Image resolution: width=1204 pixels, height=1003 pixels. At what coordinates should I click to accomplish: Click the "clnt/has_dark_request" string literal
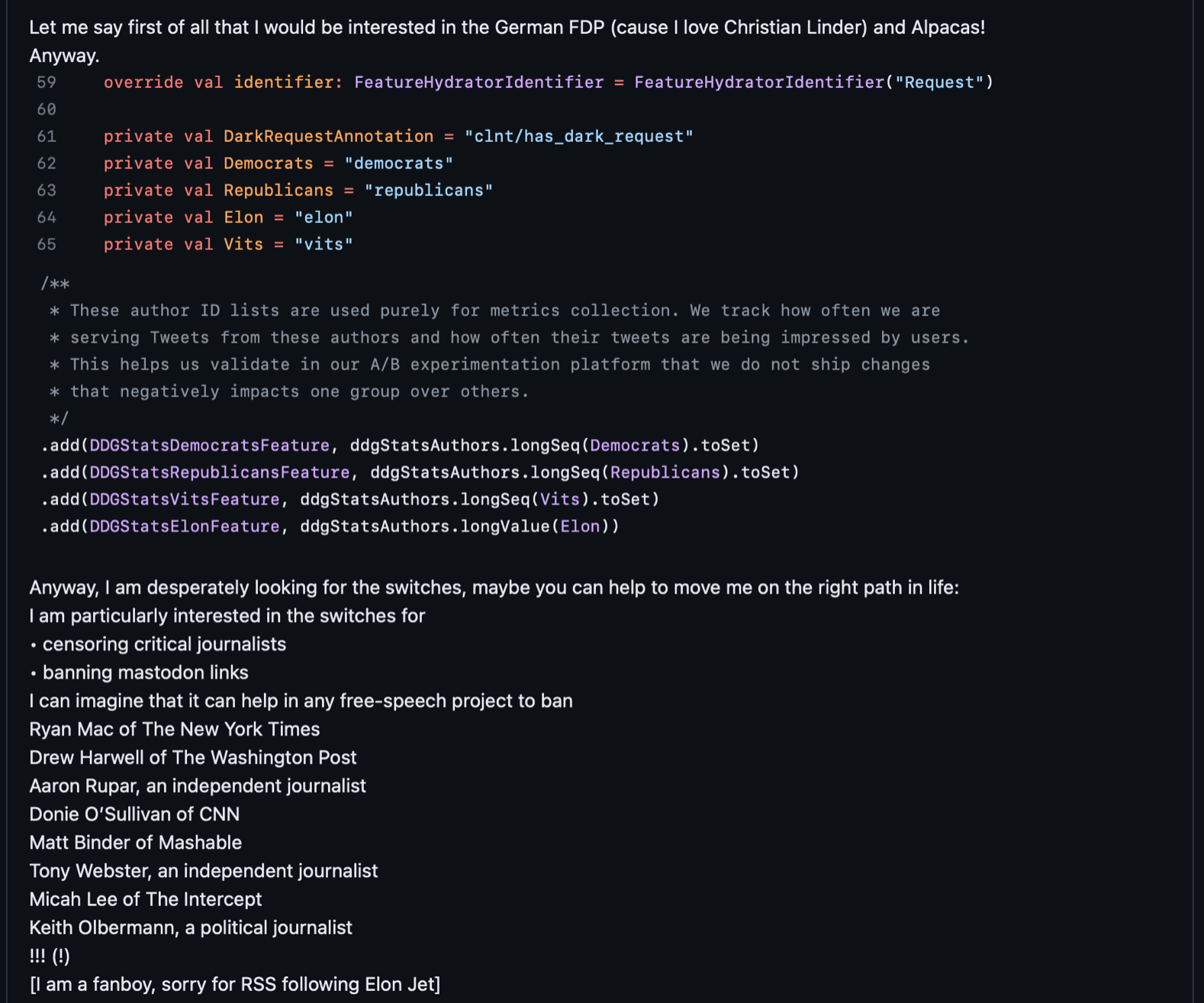pyautogui.click(x=578, y=137)
